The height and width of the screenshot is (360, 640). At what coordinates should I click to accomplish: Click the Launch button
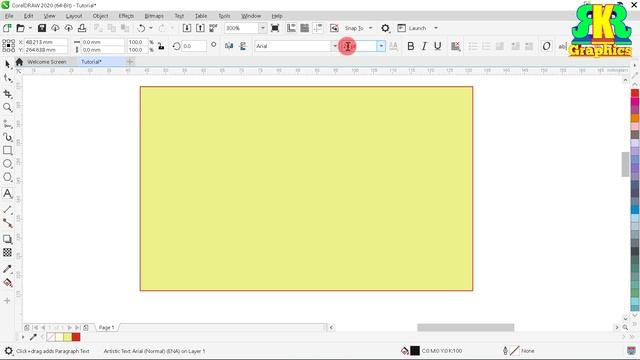(x=412, y=28)
